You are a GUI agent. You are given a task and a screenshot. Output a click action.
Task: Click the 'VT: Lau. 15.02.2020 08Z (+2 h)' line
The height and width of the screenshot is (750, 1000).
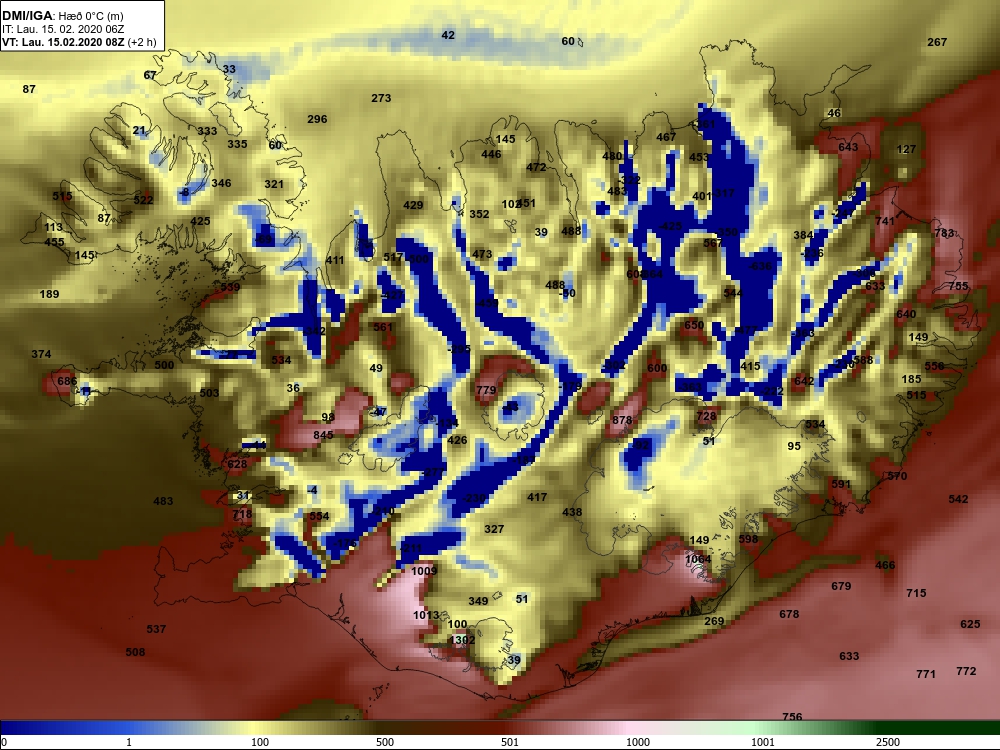point(79,43)
